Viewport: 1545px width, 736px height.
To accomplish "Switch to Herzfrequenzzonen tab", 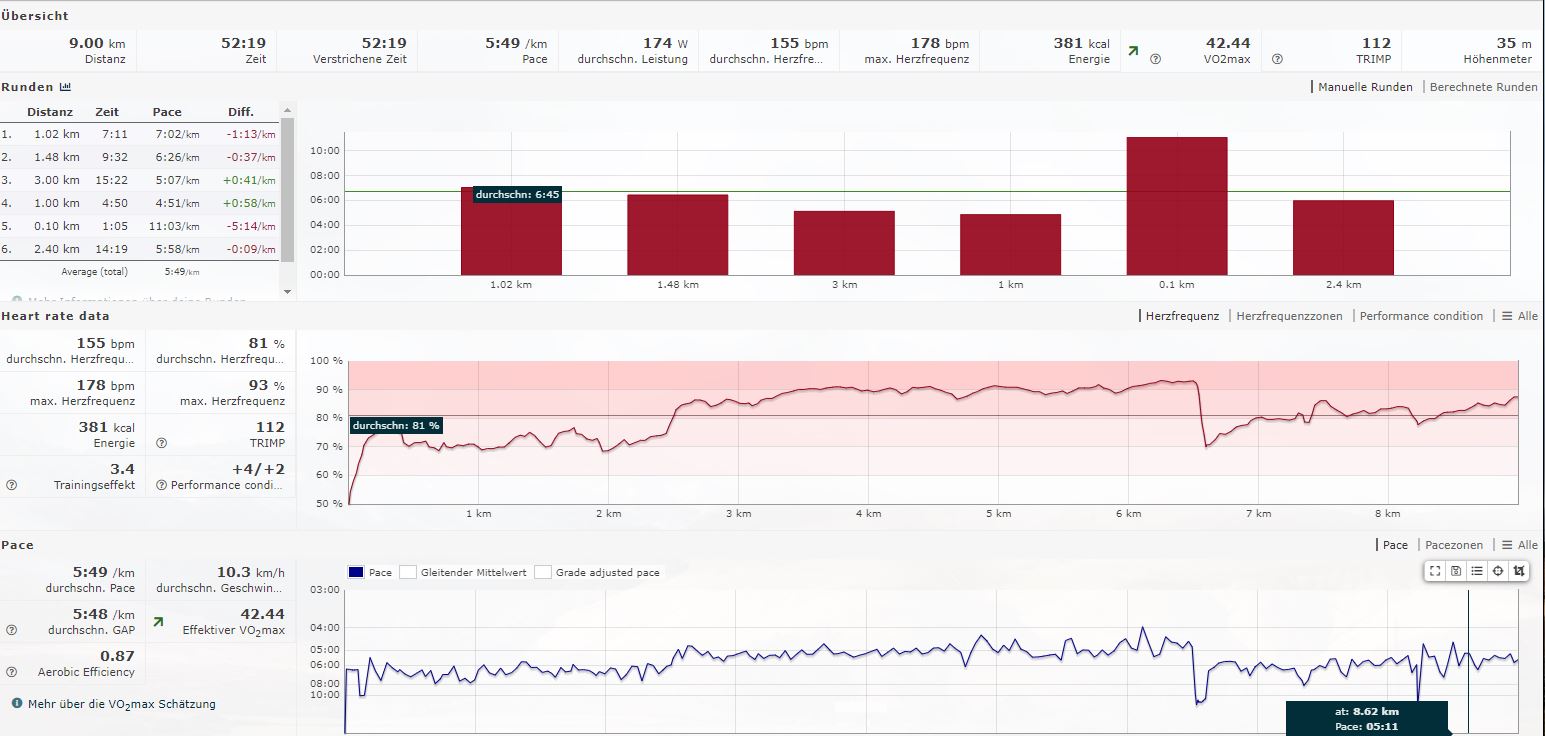I will 1290,316.
